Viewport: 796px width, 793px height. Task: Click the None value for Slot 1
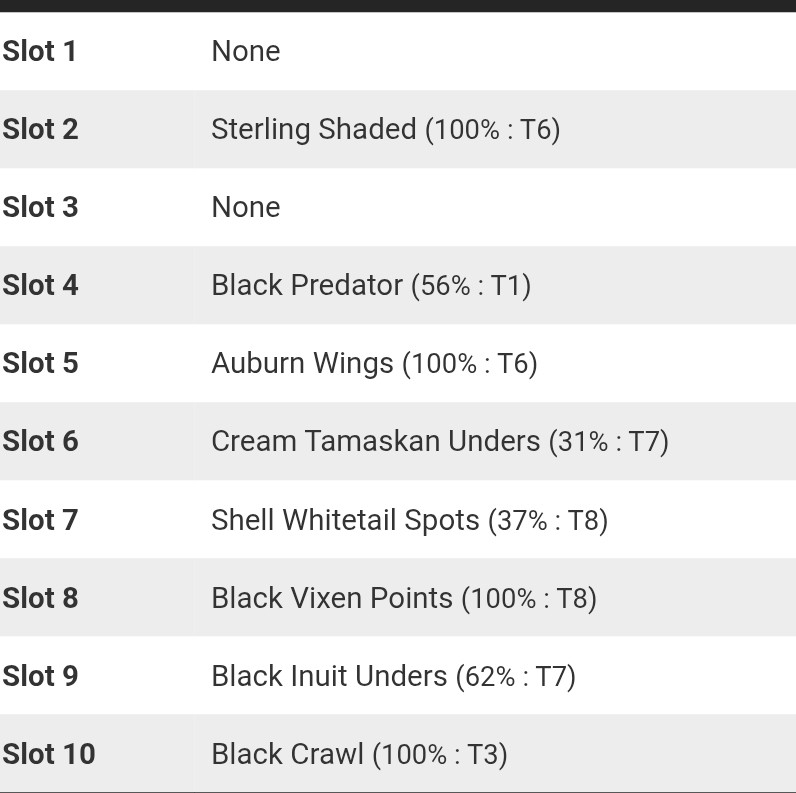246,51
